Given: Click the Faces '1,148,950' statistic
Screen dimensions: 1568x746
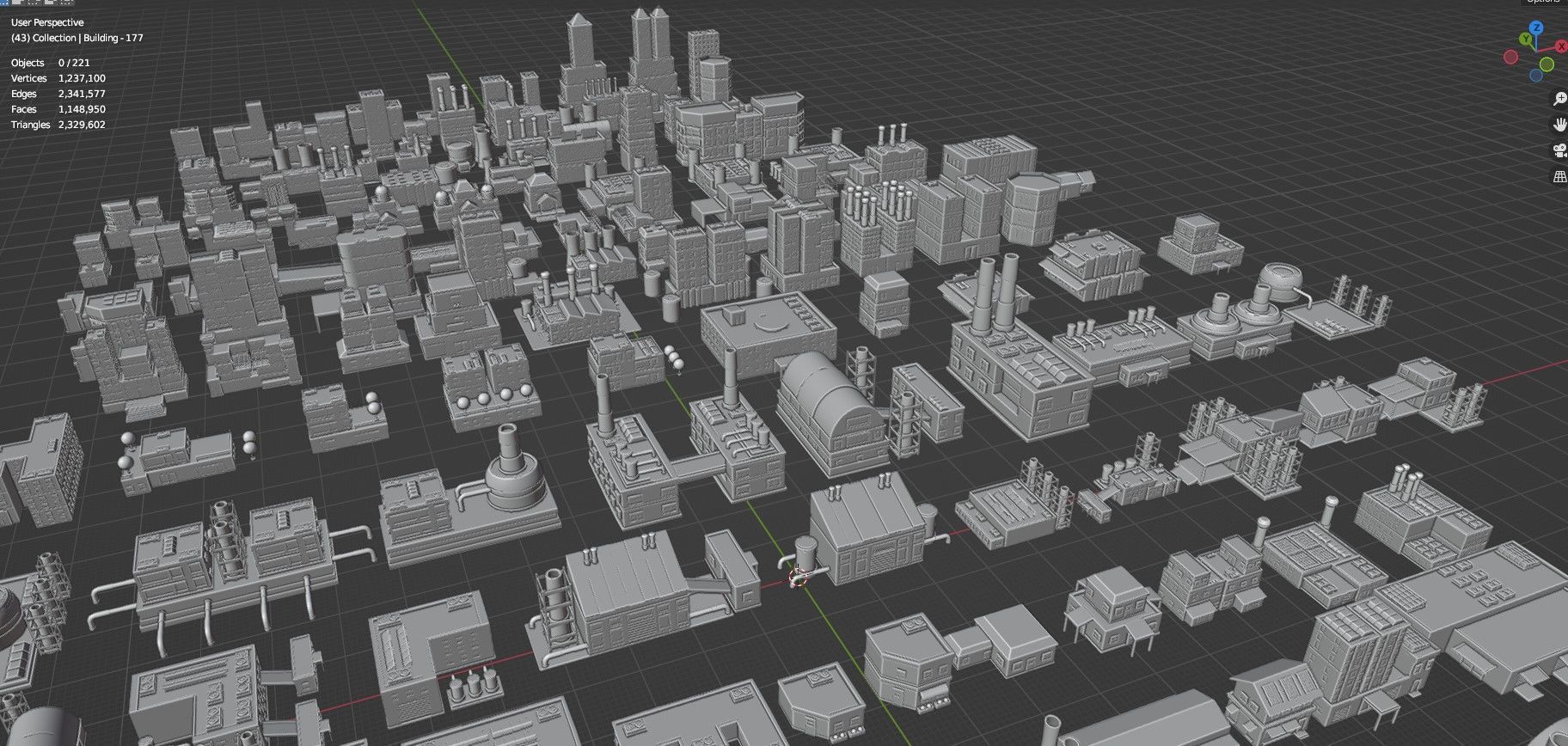Looking at the screenshot, I should (x=82, y=109).
